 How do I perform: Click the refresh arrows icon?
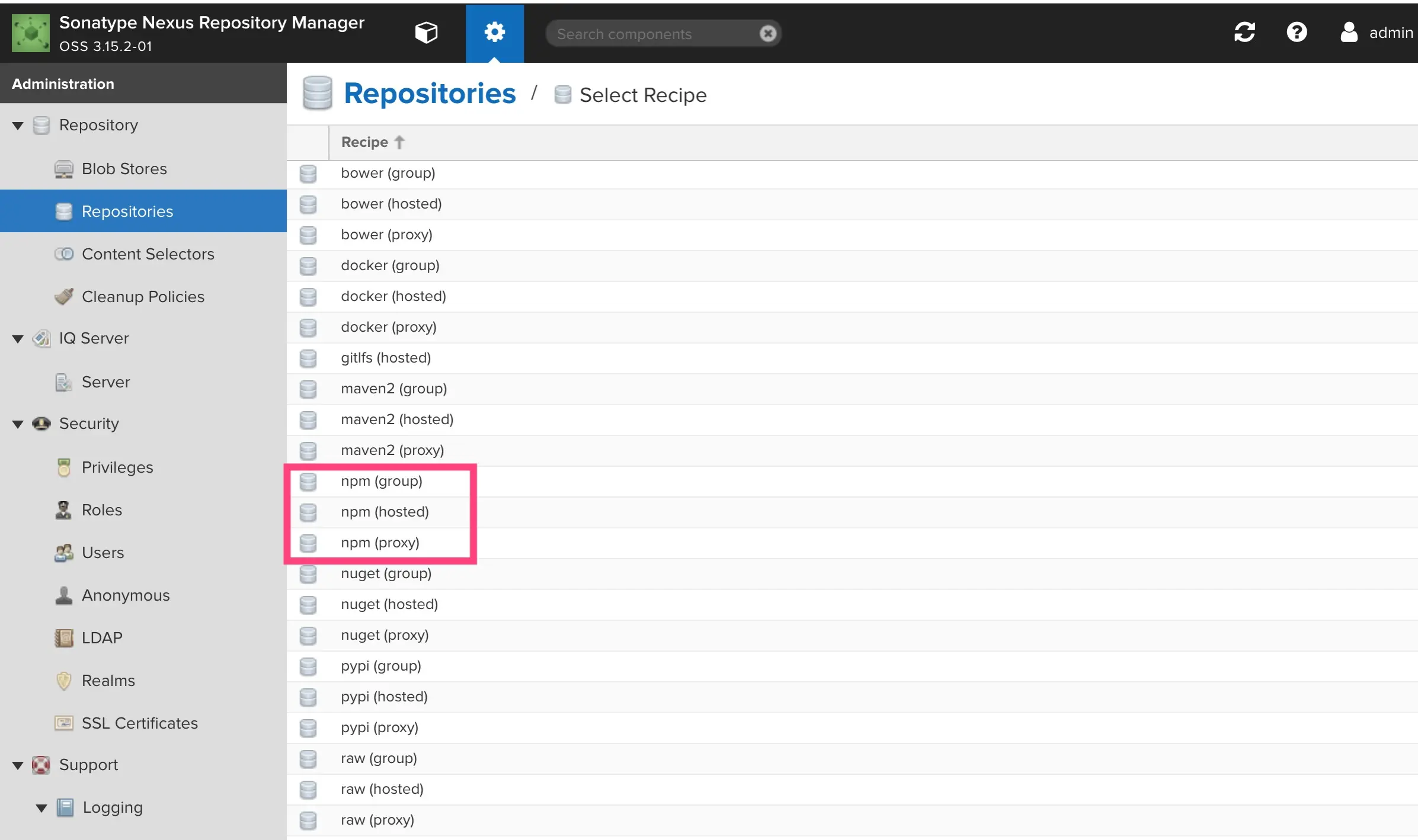coord(1244,33)
